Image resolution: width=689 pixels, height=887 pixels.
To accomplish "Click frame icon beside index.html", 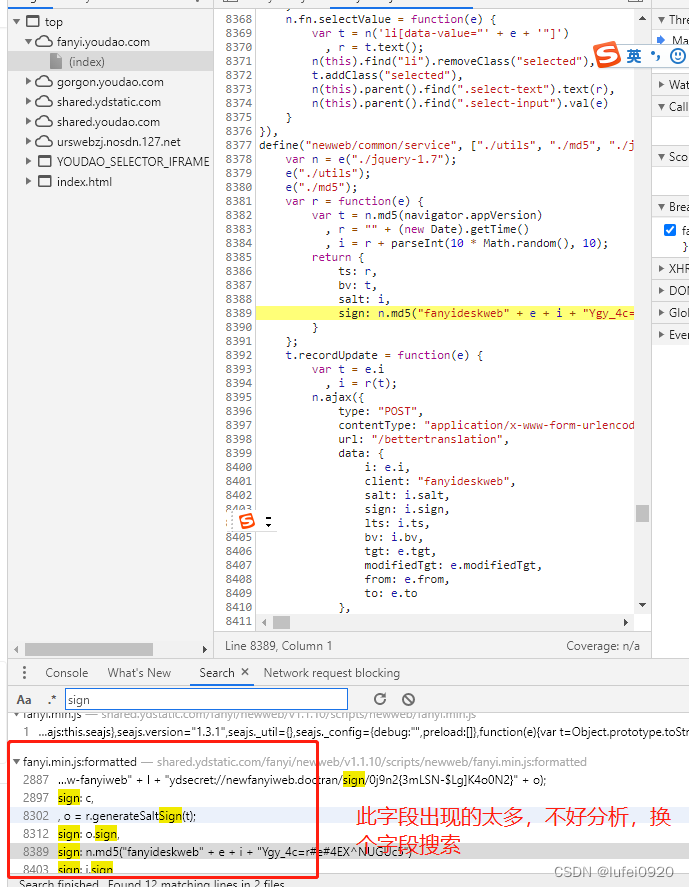I will pyautogui.click(x=44, y=182).
